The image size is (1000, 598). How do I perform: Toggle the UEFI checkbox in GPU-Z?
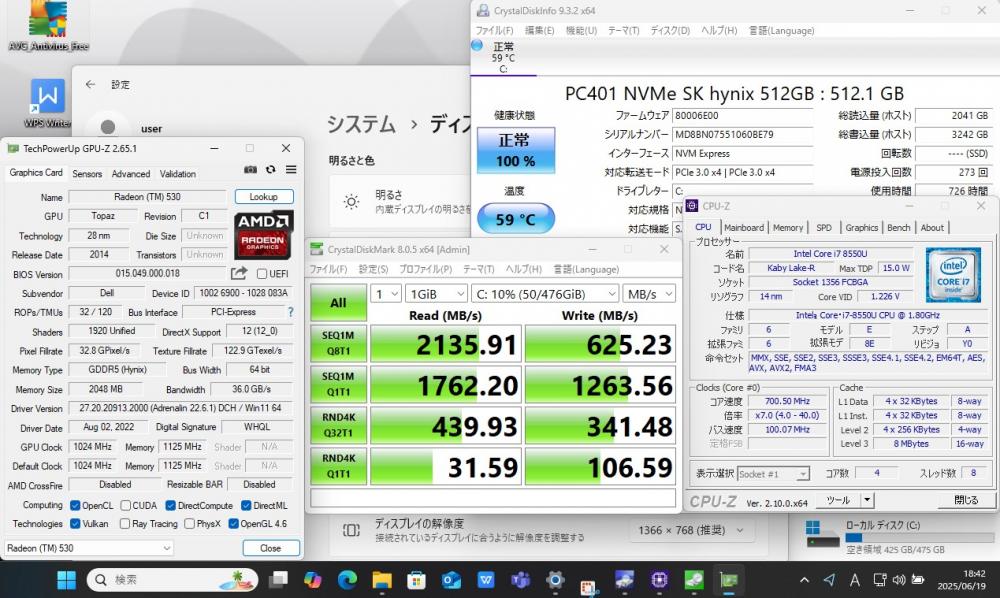[261, 273]
